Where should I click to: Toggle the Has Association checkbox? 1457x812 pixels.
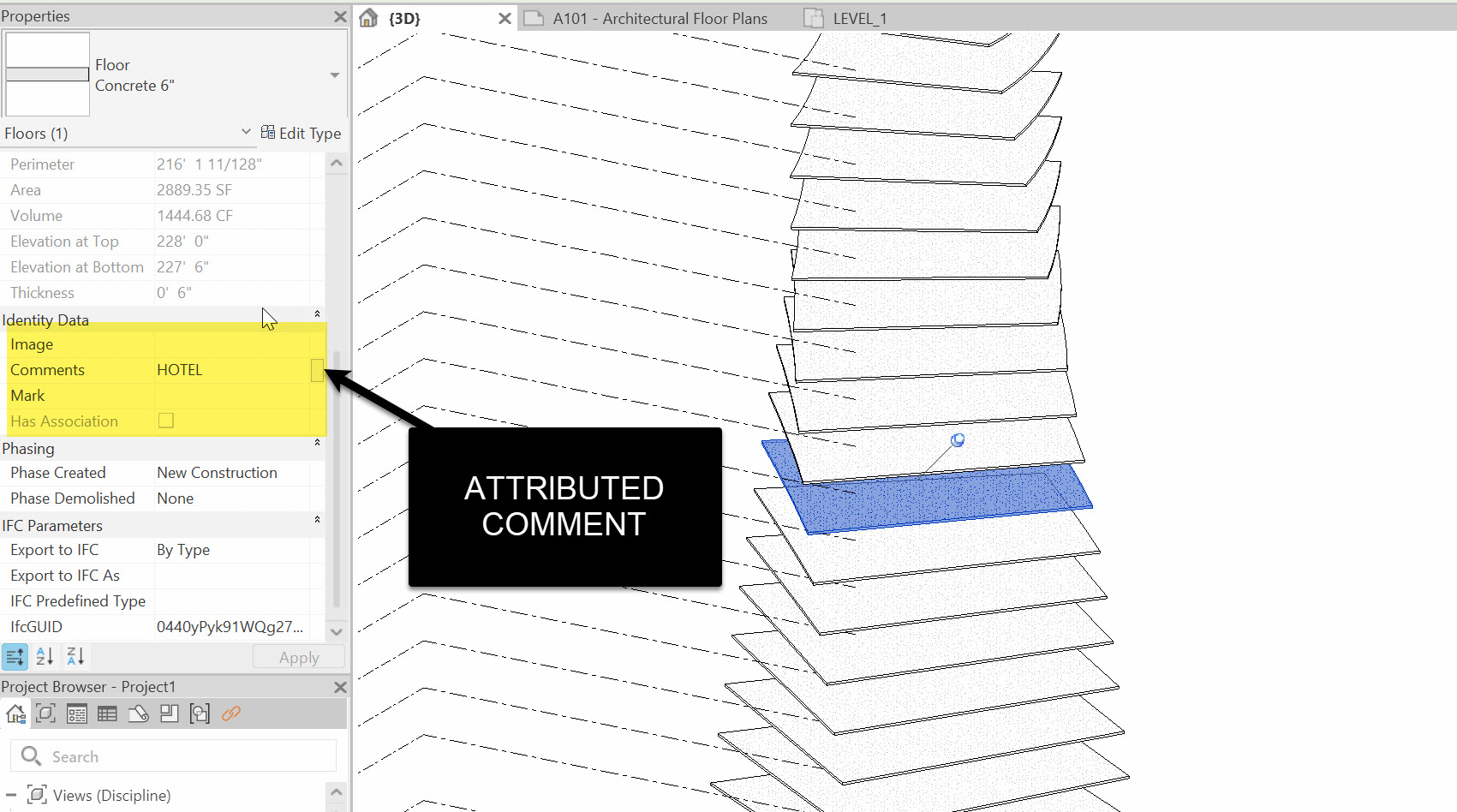click(166, 421)
